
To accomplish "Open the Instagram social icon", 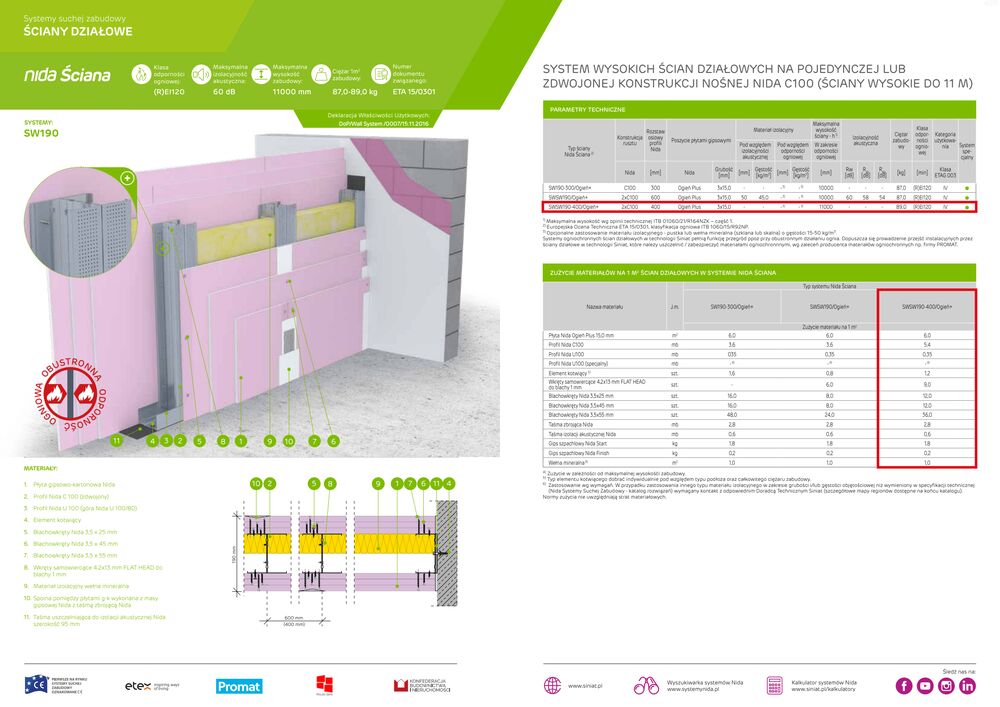I will click(x=946, y=685).
